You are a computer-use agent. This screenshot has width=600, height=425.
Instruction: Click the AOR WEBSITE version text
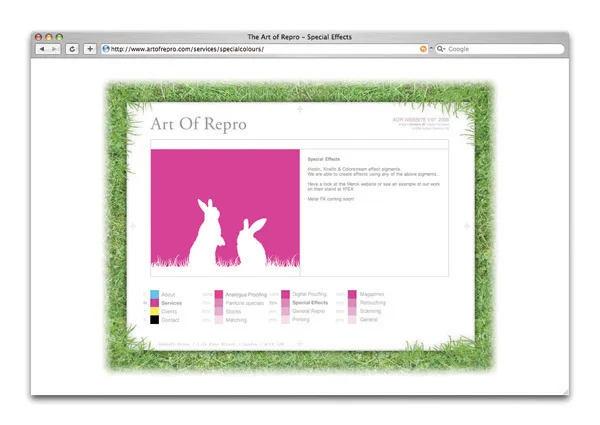pyautogui.click(x=421, y=120)
